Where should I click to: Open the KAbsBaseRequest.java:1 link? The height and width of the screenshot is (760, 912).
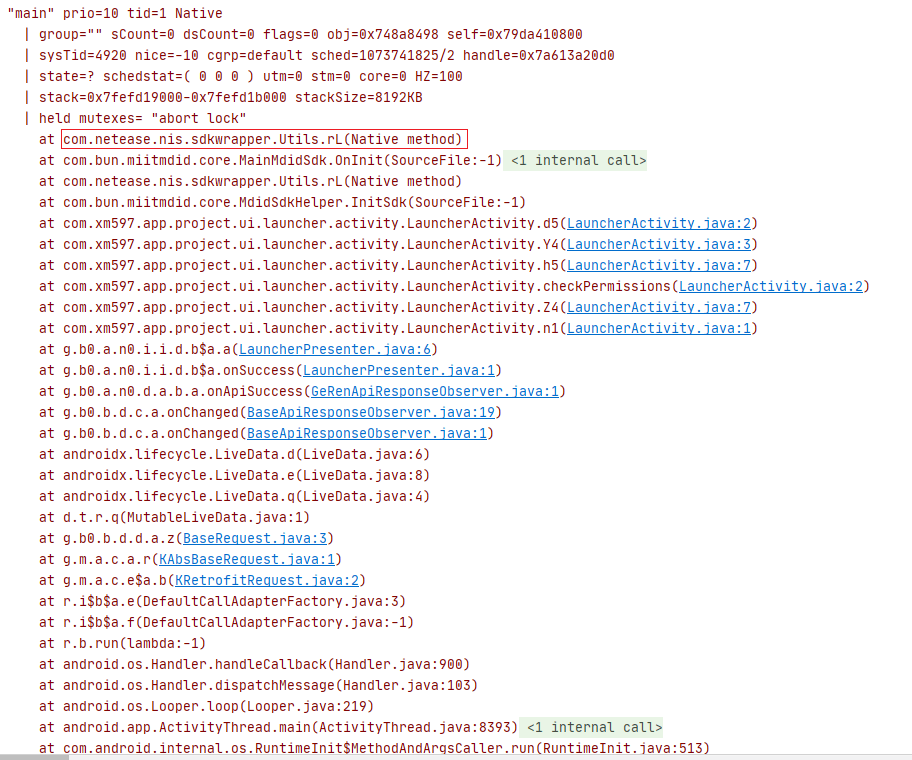point(247,559)
